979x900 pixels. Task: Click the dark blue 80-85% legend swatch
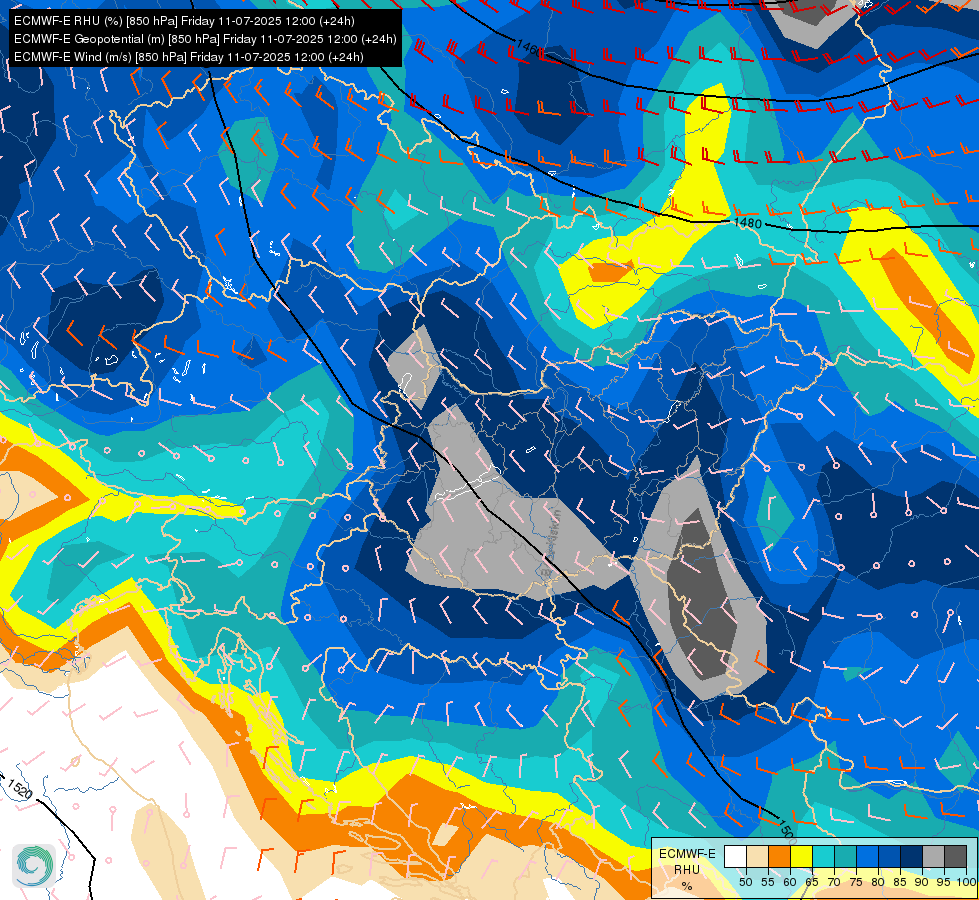(890, 856)
